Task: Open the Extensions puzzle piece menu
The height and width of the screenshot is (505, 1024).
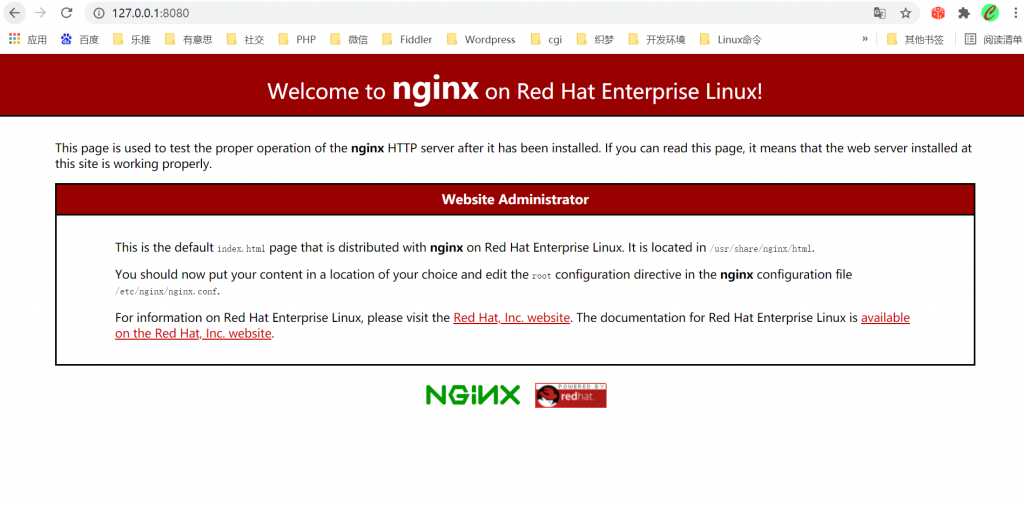Action: [x=964, y=12]
